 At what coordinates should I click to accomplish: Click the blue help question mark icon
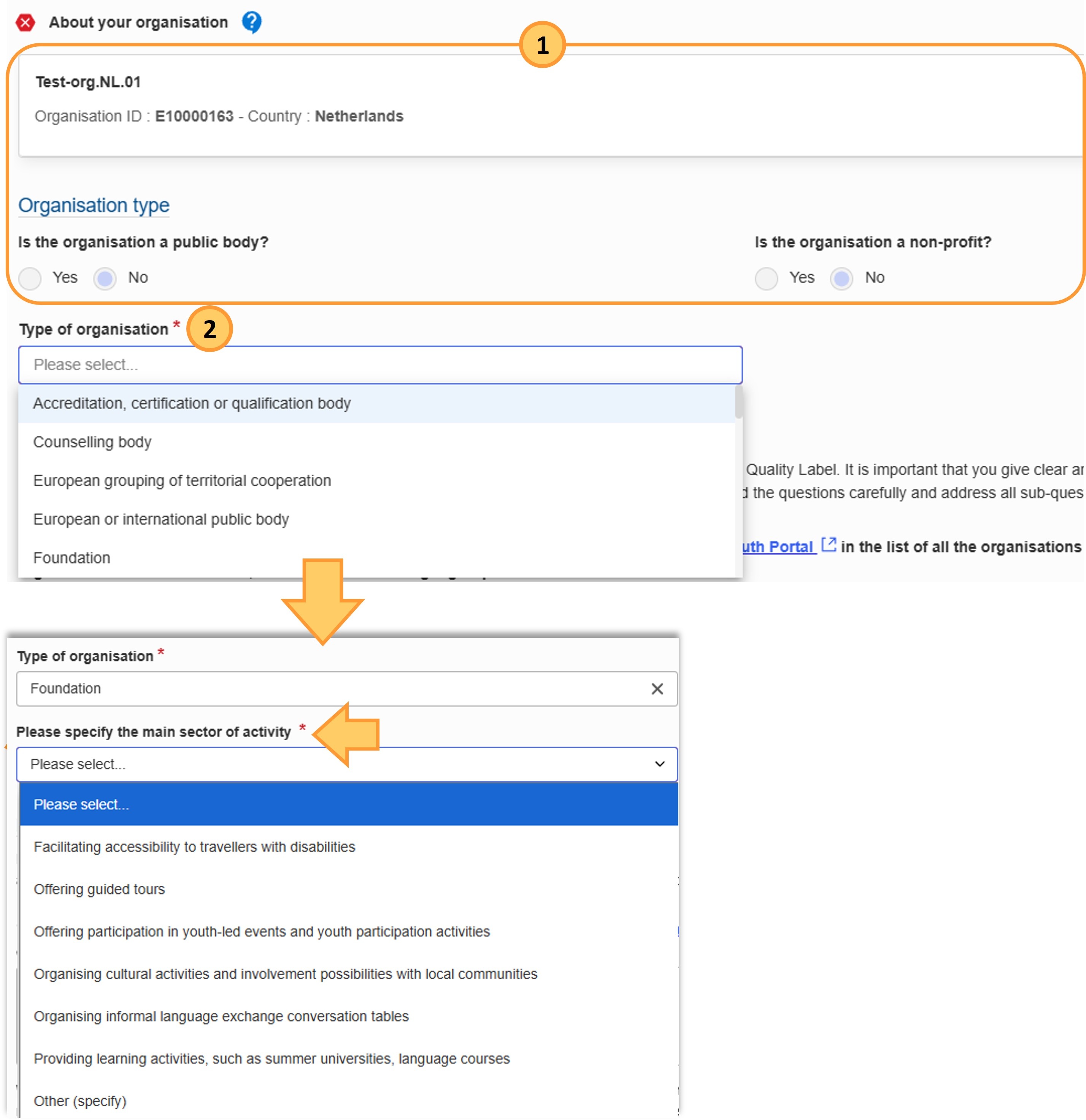pos(251,22)
